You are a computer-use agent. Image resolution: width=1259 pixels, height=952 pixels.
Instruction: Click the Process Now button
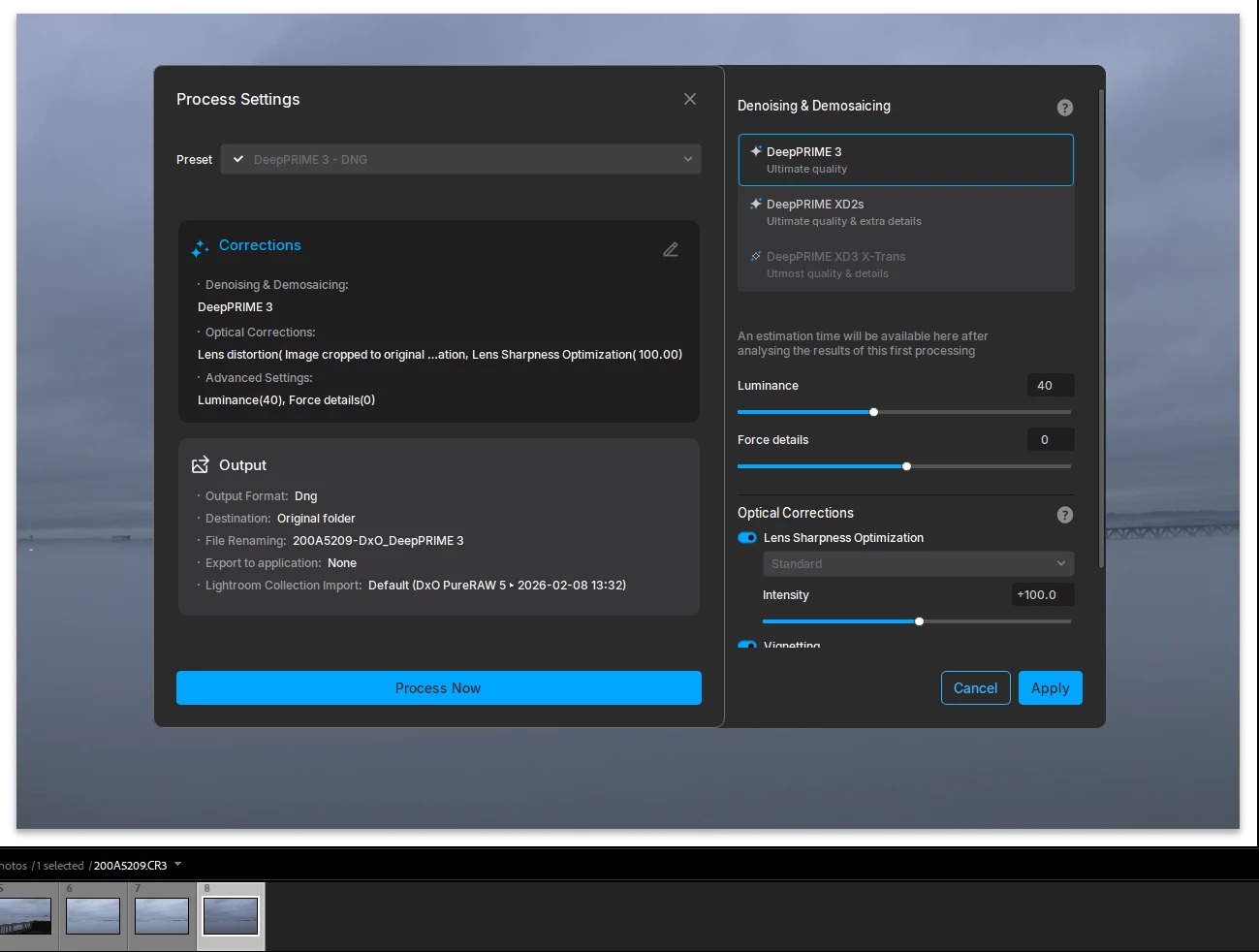coord(438,687)
